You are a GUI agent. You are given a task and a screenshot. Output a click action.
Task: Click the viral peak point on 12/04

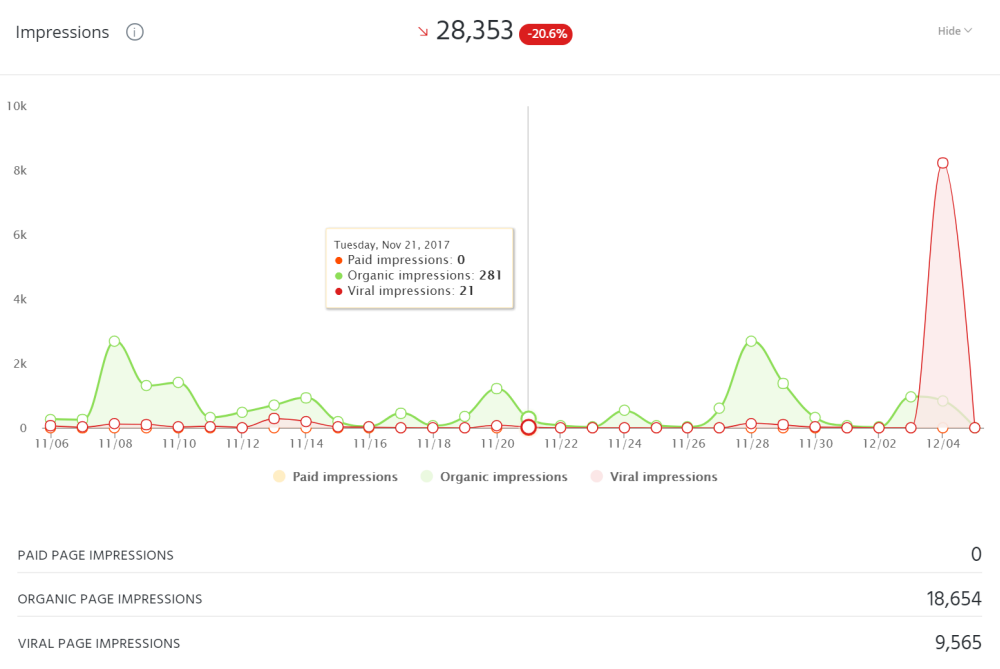pyautogui.click(x=942, y=163)
